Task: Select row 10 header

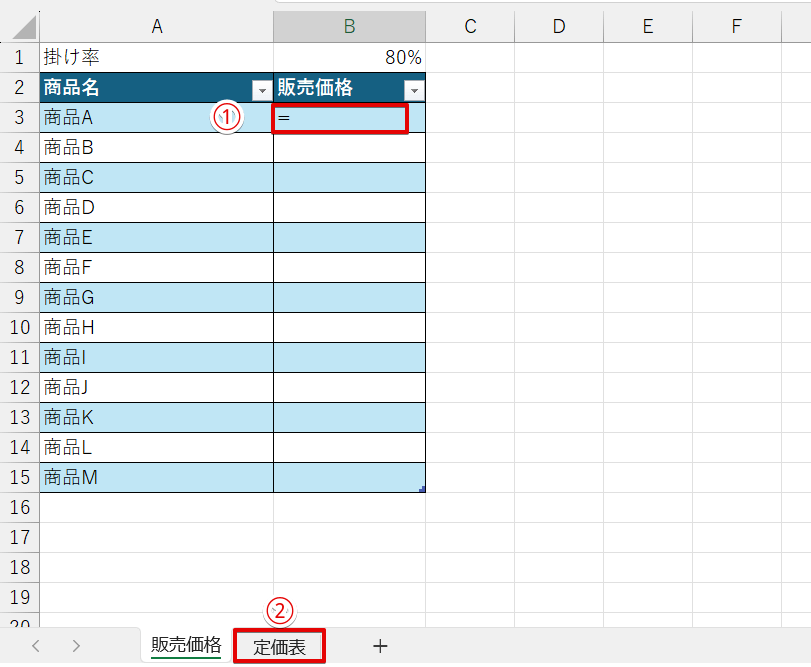Action: click(x=20, y=327)
